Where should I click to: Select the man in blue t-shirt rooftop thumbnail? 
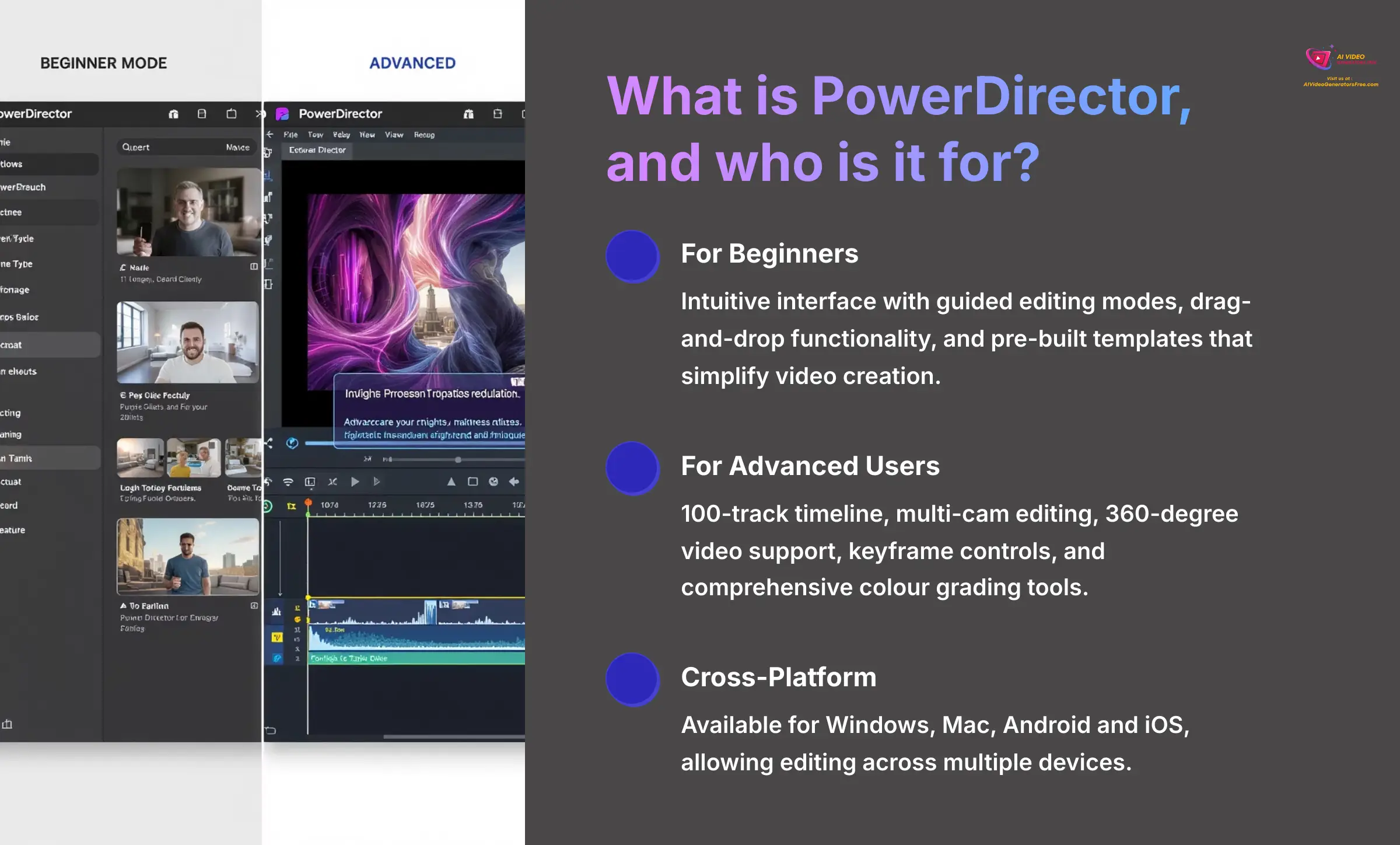pos(187,557)
